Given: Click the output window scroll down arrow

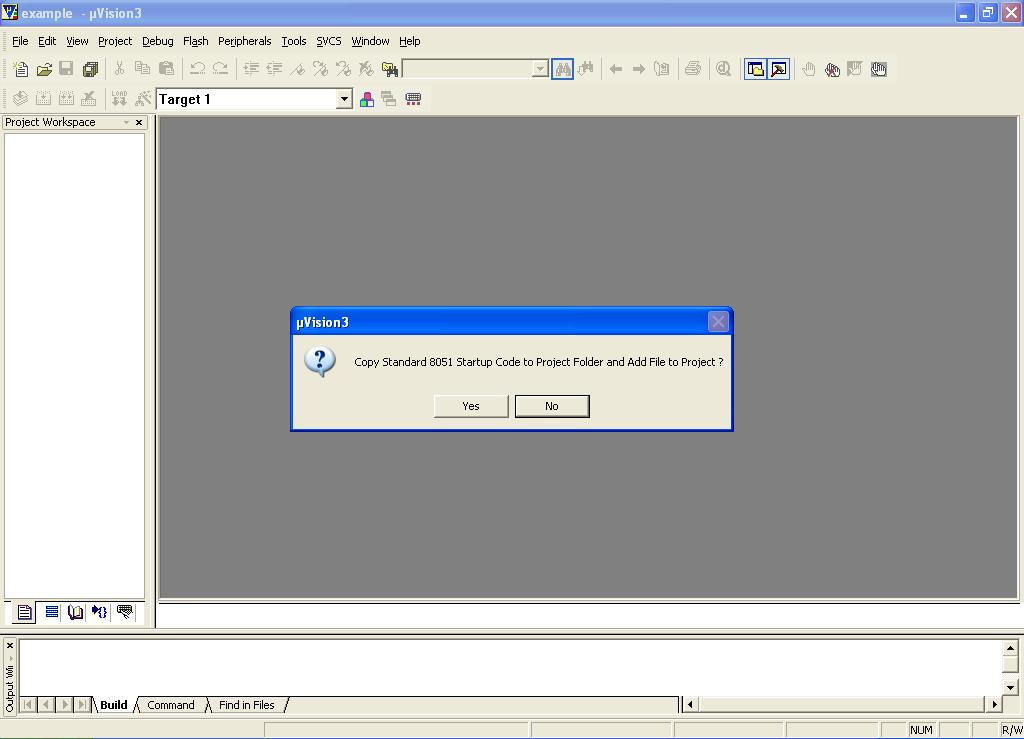Looking at the screenshot, I should (1010, 687).
